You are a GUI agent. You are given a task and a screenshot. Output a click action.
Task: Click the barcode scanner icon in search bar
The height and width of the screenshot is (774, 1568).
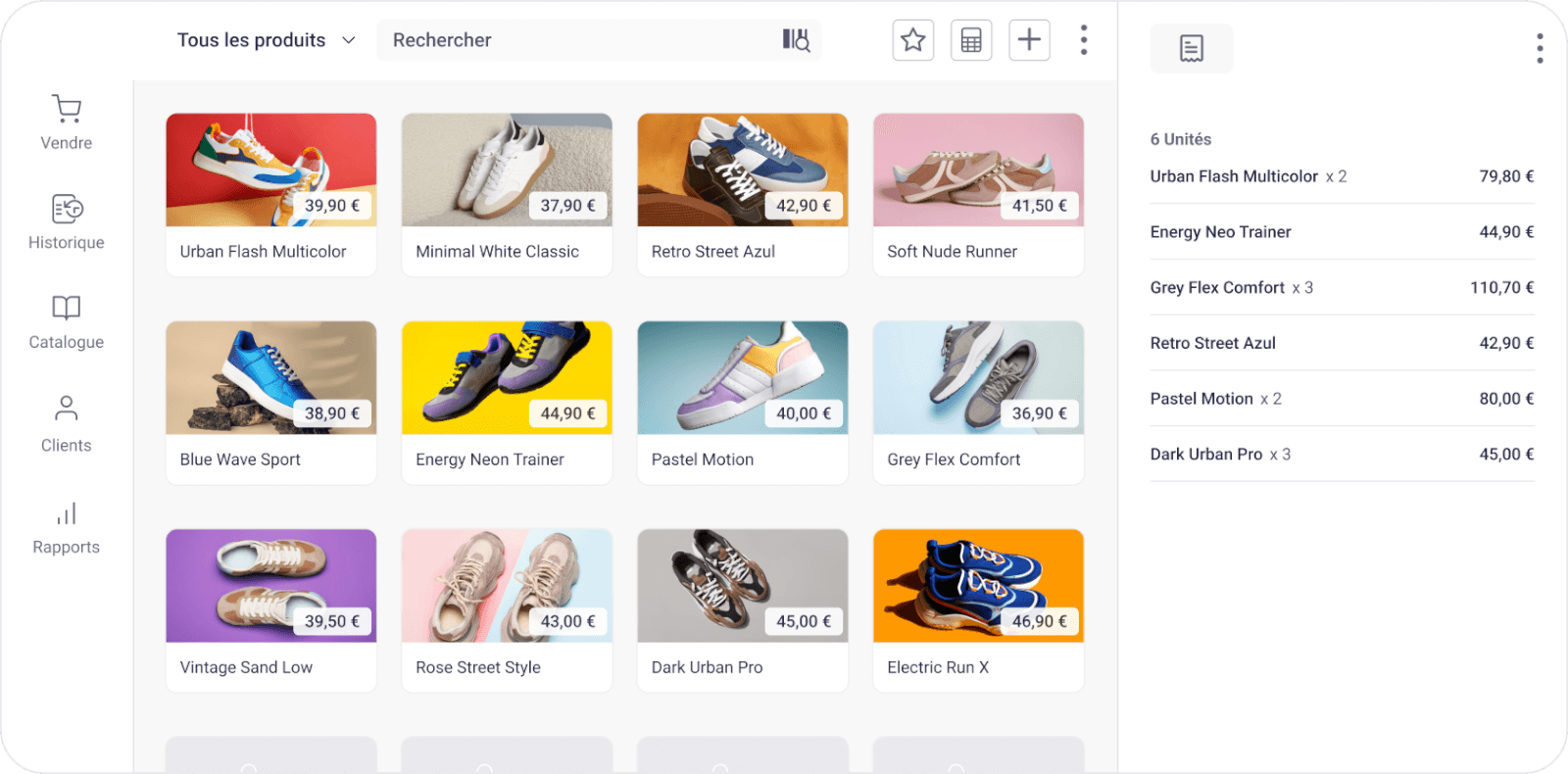(796, 40)
